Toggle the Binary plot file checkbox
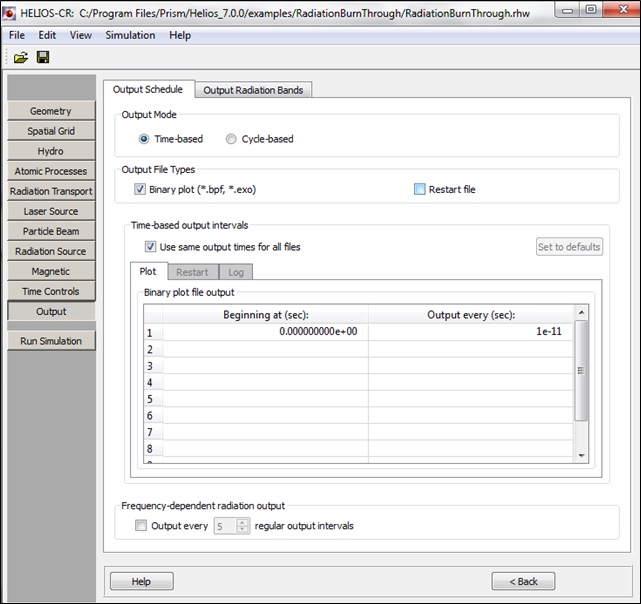The height and width of the screenshot is (604, 641). click(x=140, y=189)
